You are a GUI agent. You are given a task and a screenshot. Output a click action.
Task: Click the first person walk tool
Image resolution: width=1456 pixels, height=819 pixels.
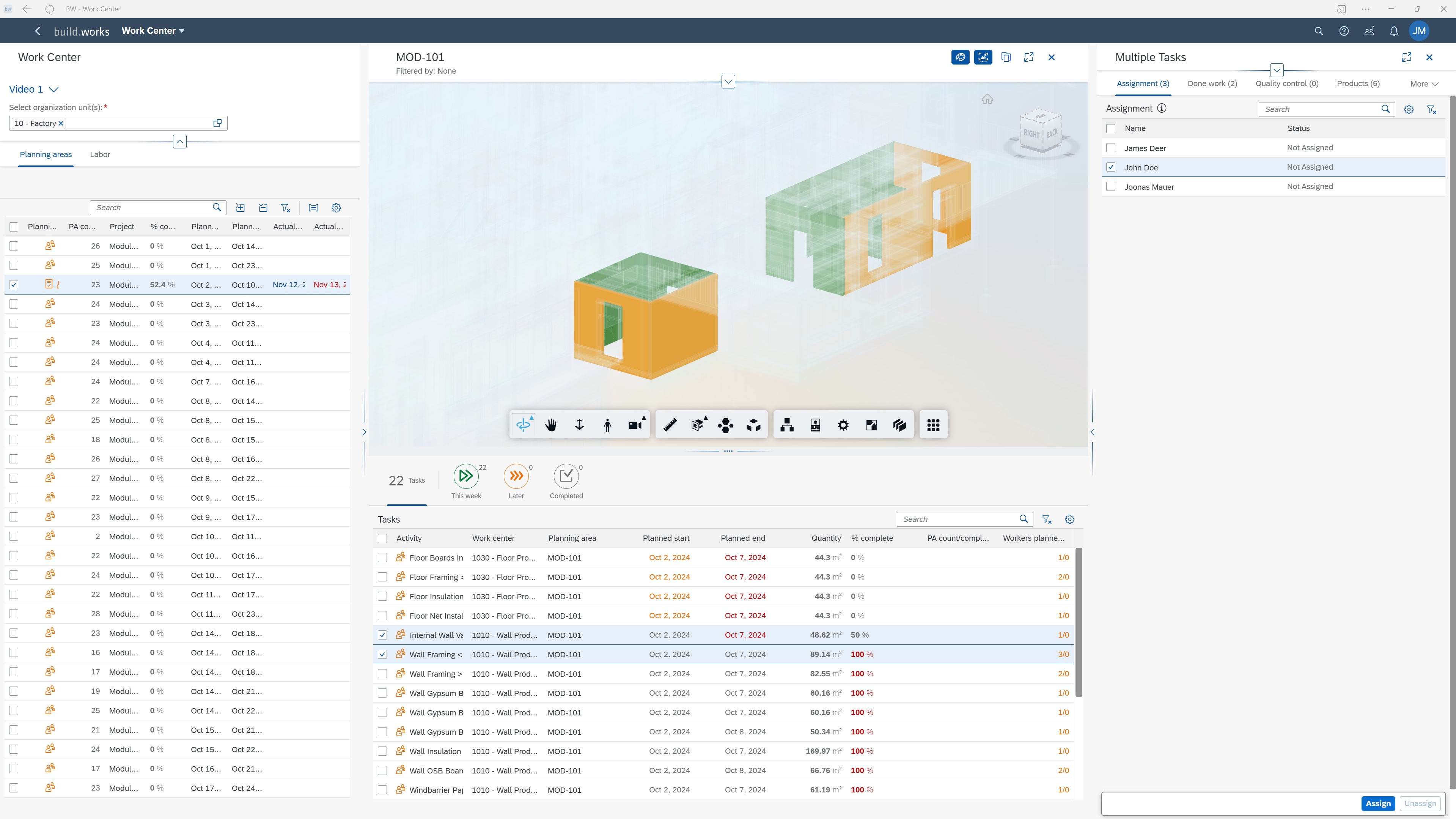point(607,425)
